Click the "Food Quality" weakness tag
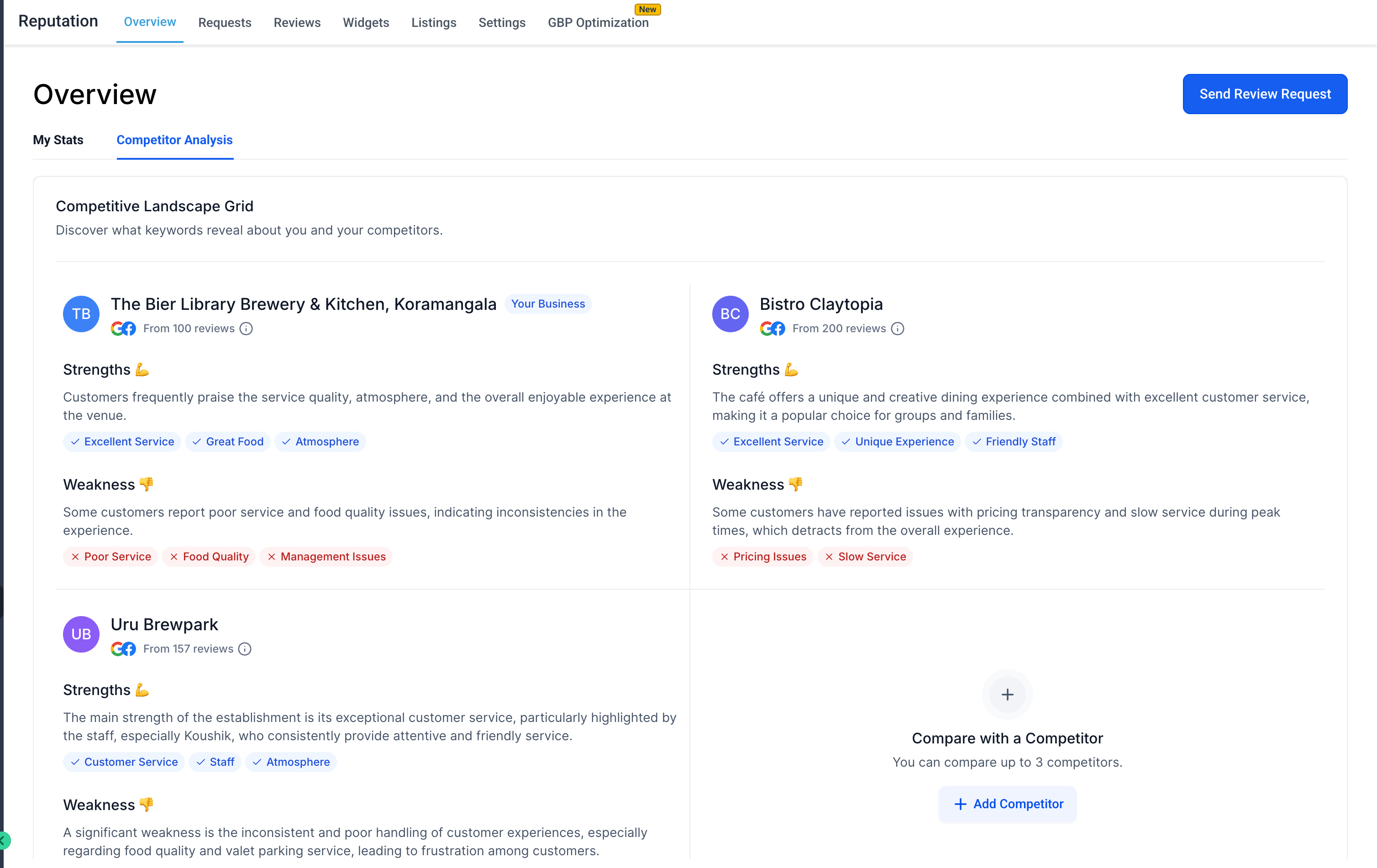This screenshot has height=868, width=1377. click(x=209, y=557)
